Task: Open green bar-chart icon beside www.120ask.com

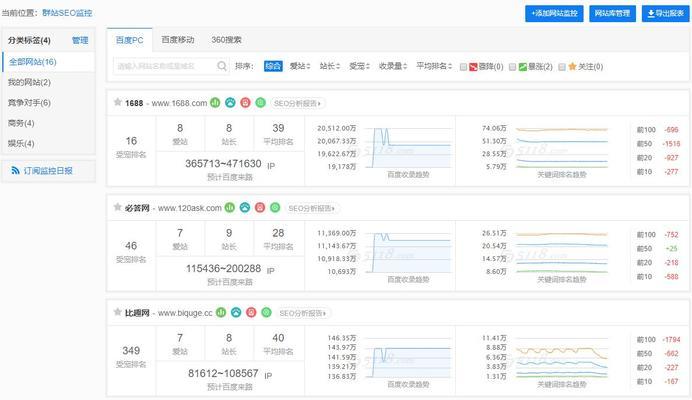Action: pos(229,207)
